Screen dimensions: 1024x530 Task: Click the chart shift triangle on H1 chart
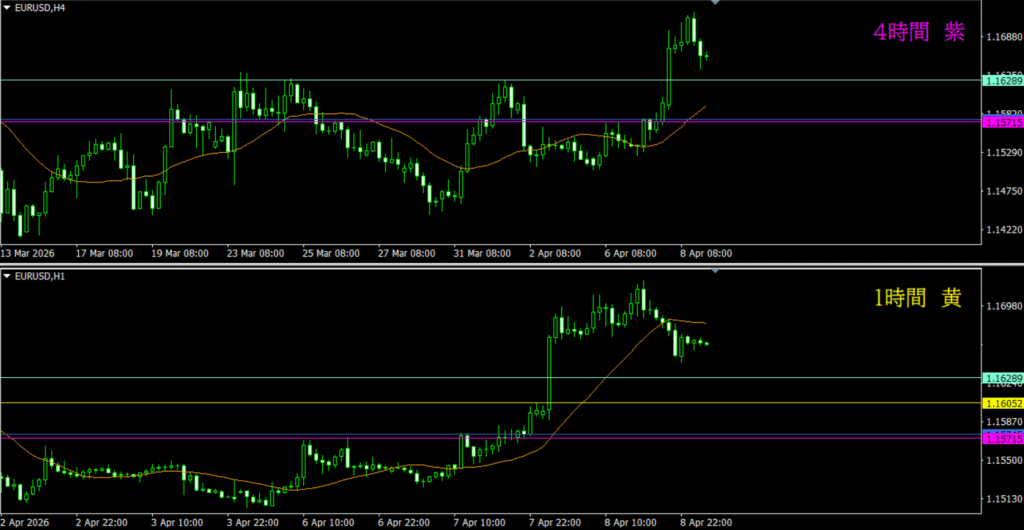tap(714, 270)
